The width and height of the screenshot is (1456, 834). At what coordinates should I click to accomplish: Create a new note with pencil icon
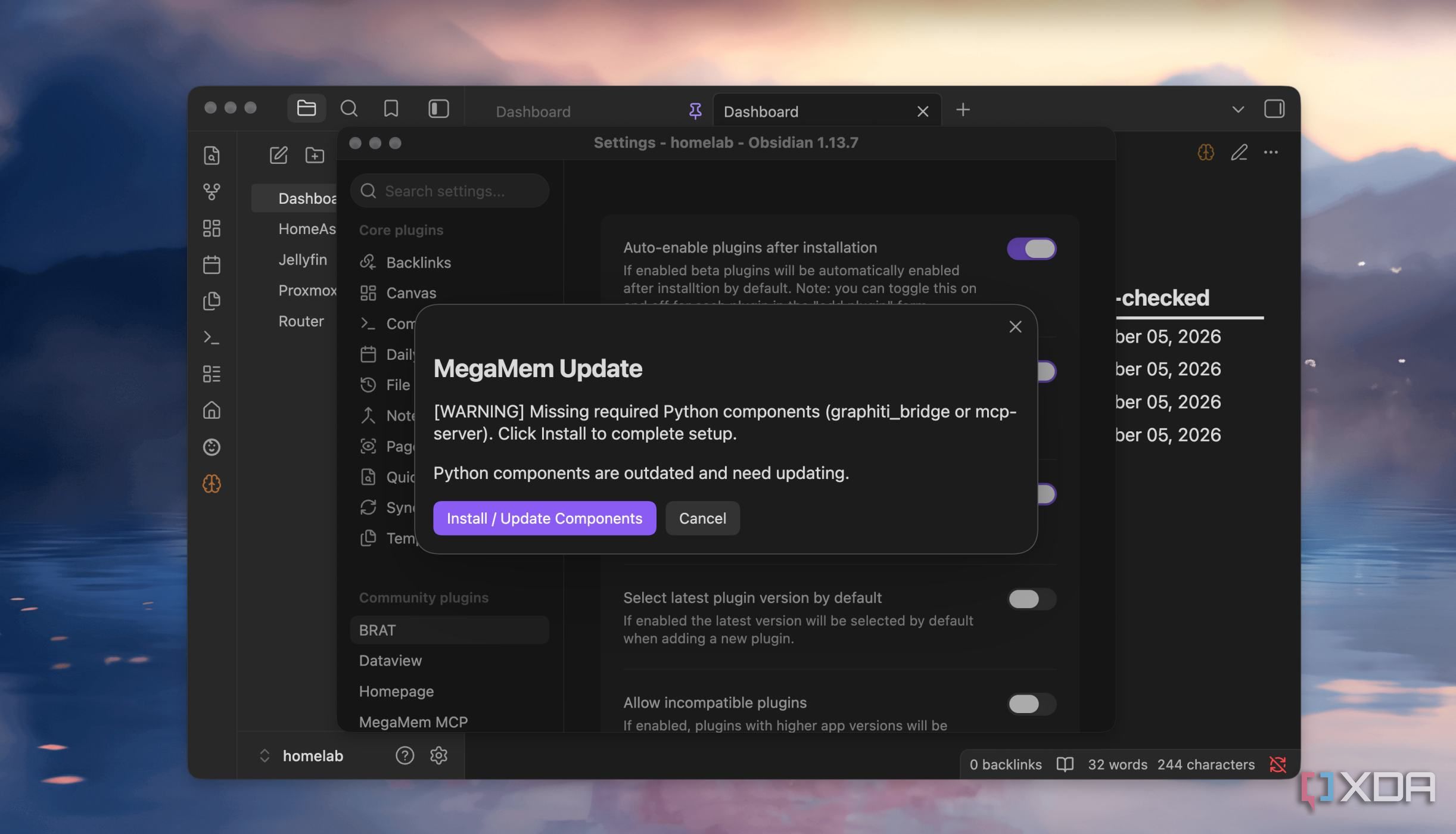click(278, 155)
